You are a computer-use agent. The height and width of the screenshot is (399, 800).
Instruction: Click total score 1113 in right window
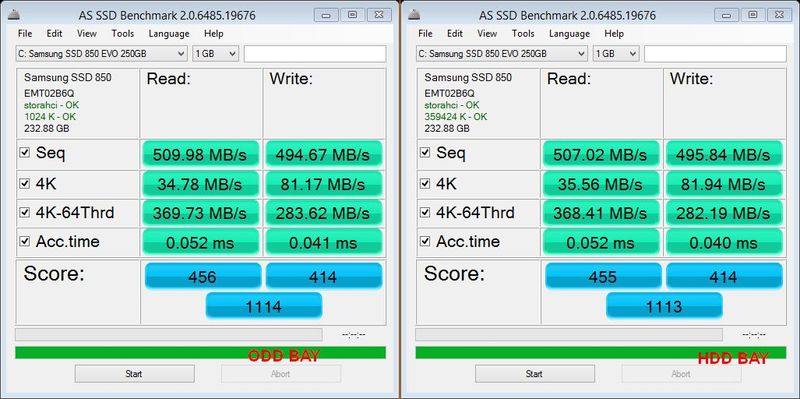(664, 306)
